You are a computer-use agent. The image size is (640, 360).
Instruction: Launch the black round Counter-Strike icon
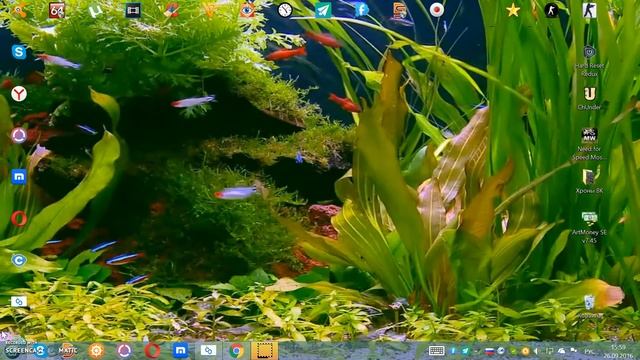coord(551,10)
